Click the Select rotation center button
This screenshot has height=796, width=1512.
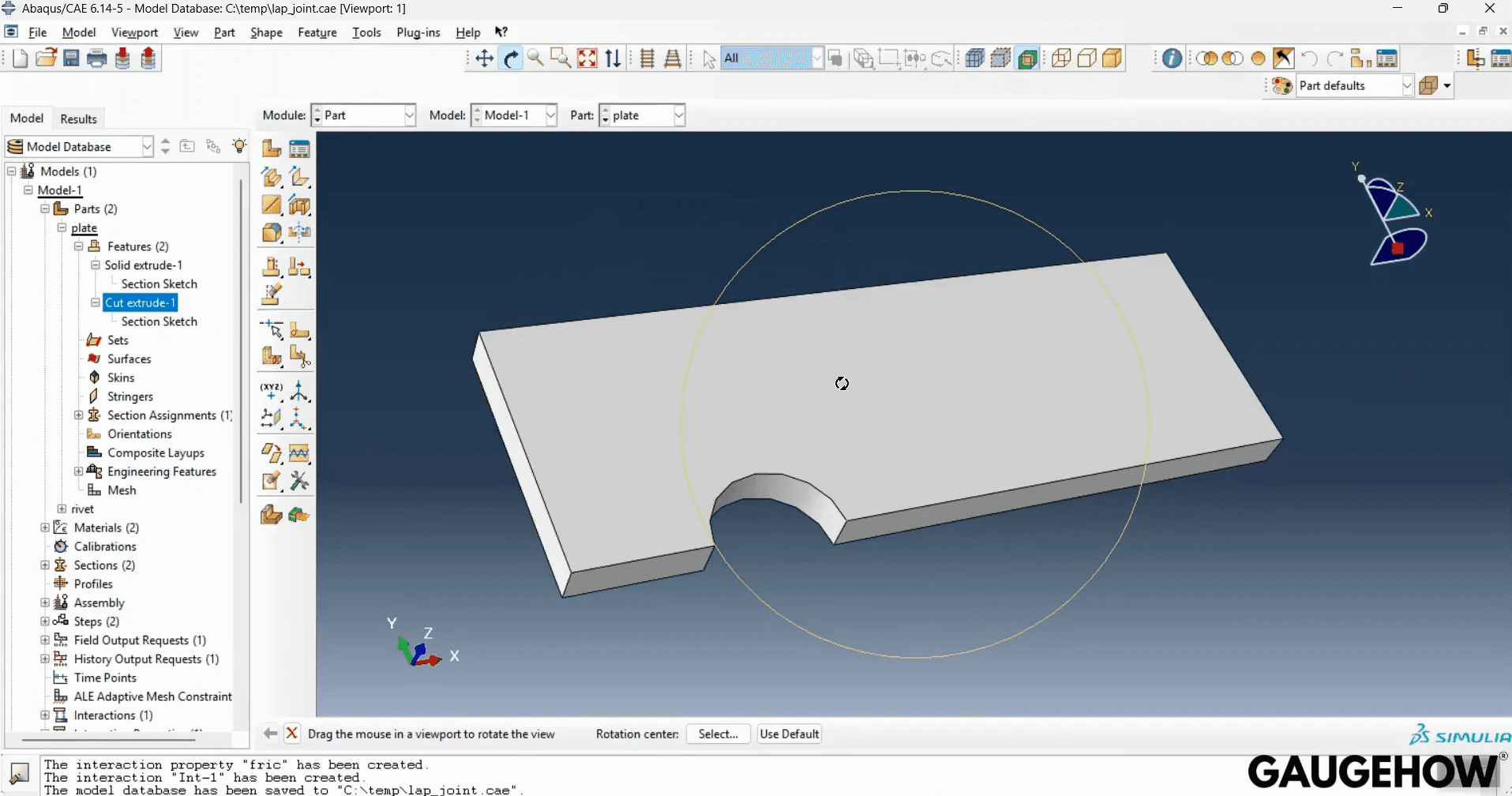coord(718,734)
